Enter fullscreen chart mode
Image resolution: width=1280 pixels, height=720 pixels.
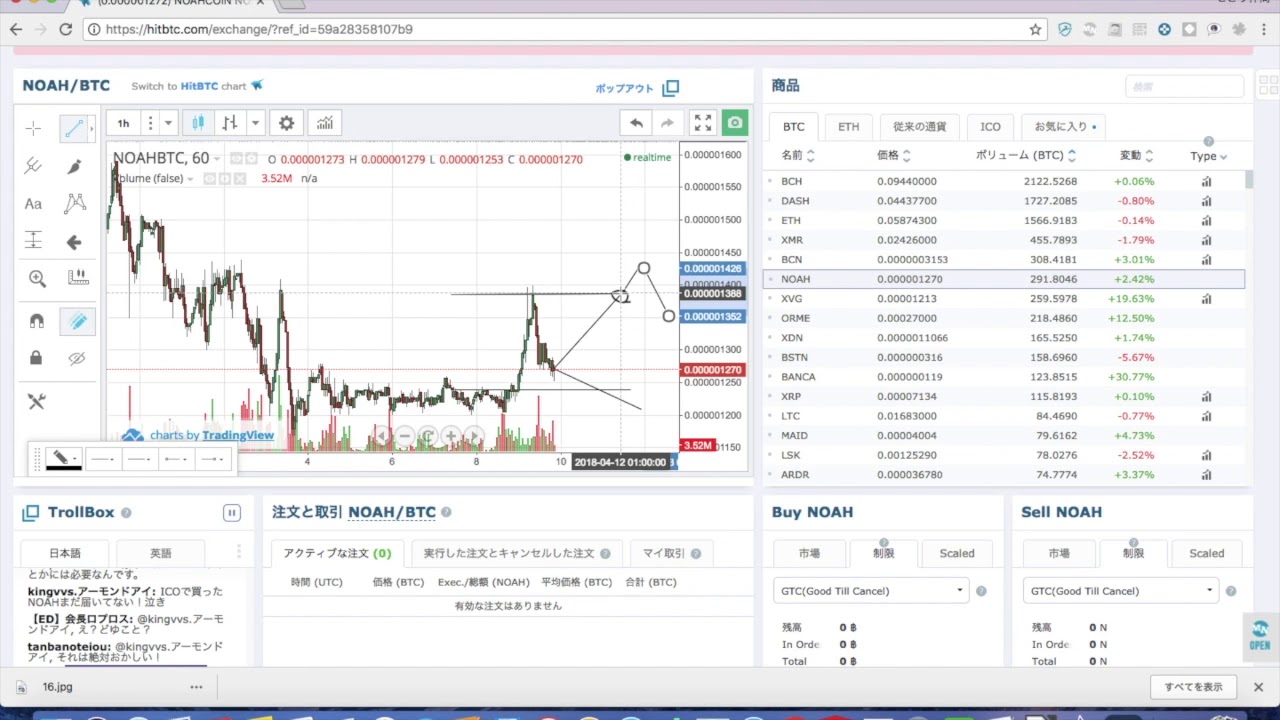pos(703,123)
